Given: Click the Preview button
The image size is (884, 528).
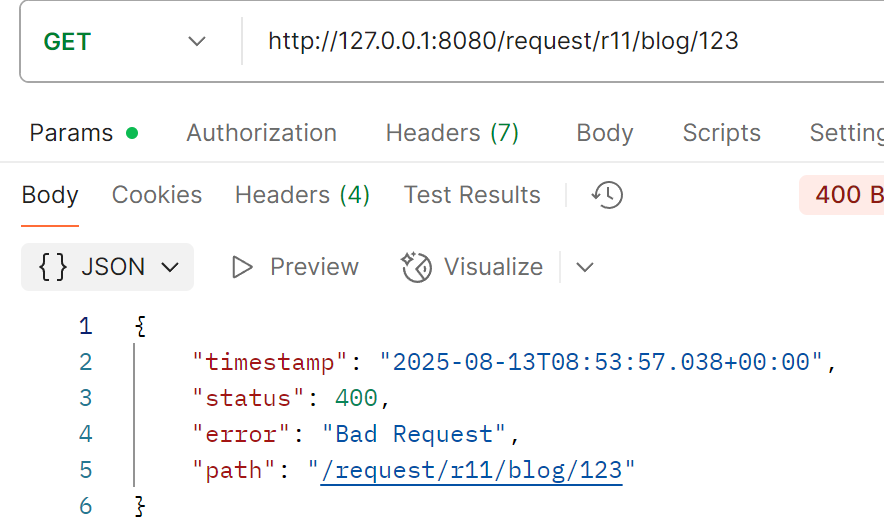Looking at the screenshot, I should pyautogui.click(x=295, y=267).
